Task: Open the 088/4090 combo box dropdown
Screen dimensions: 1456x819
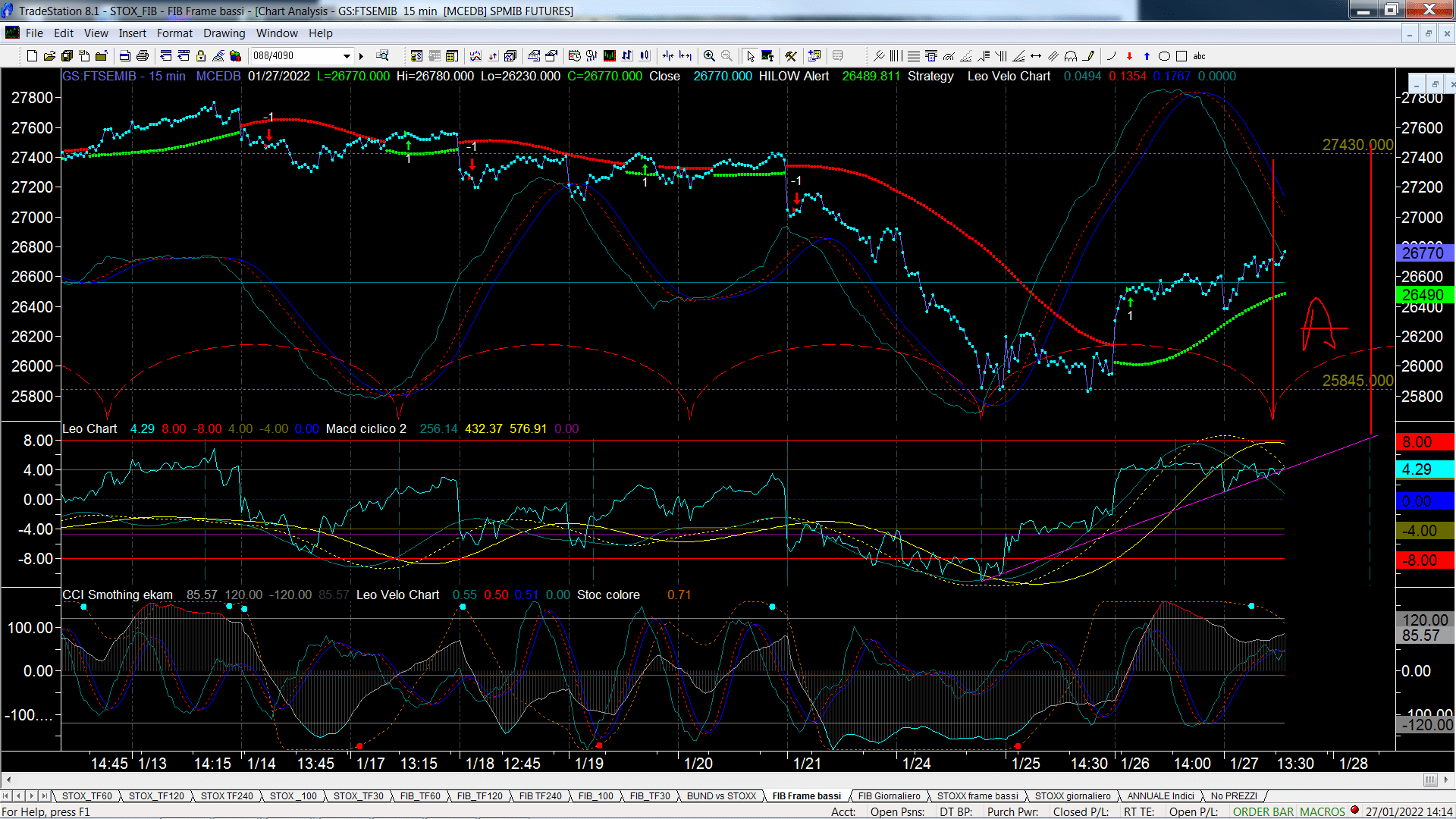Action: 347,55
